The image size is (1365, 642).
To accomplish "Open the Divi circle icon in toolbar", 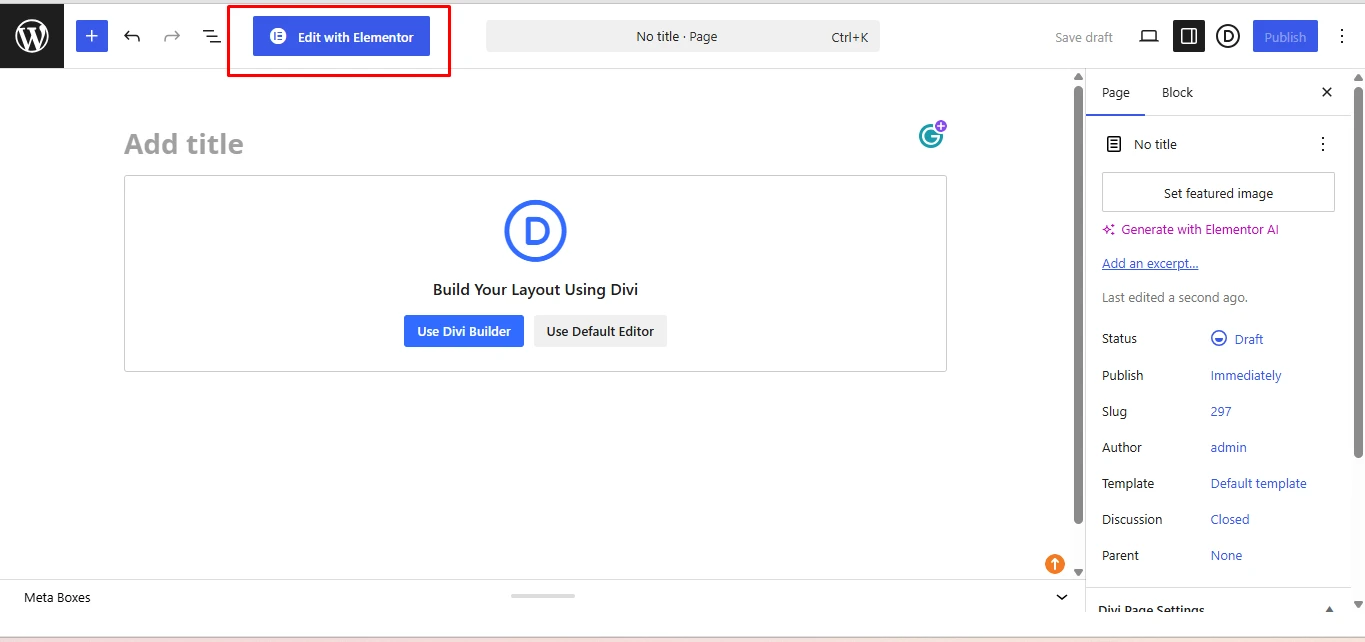I will coord(1228,37).
